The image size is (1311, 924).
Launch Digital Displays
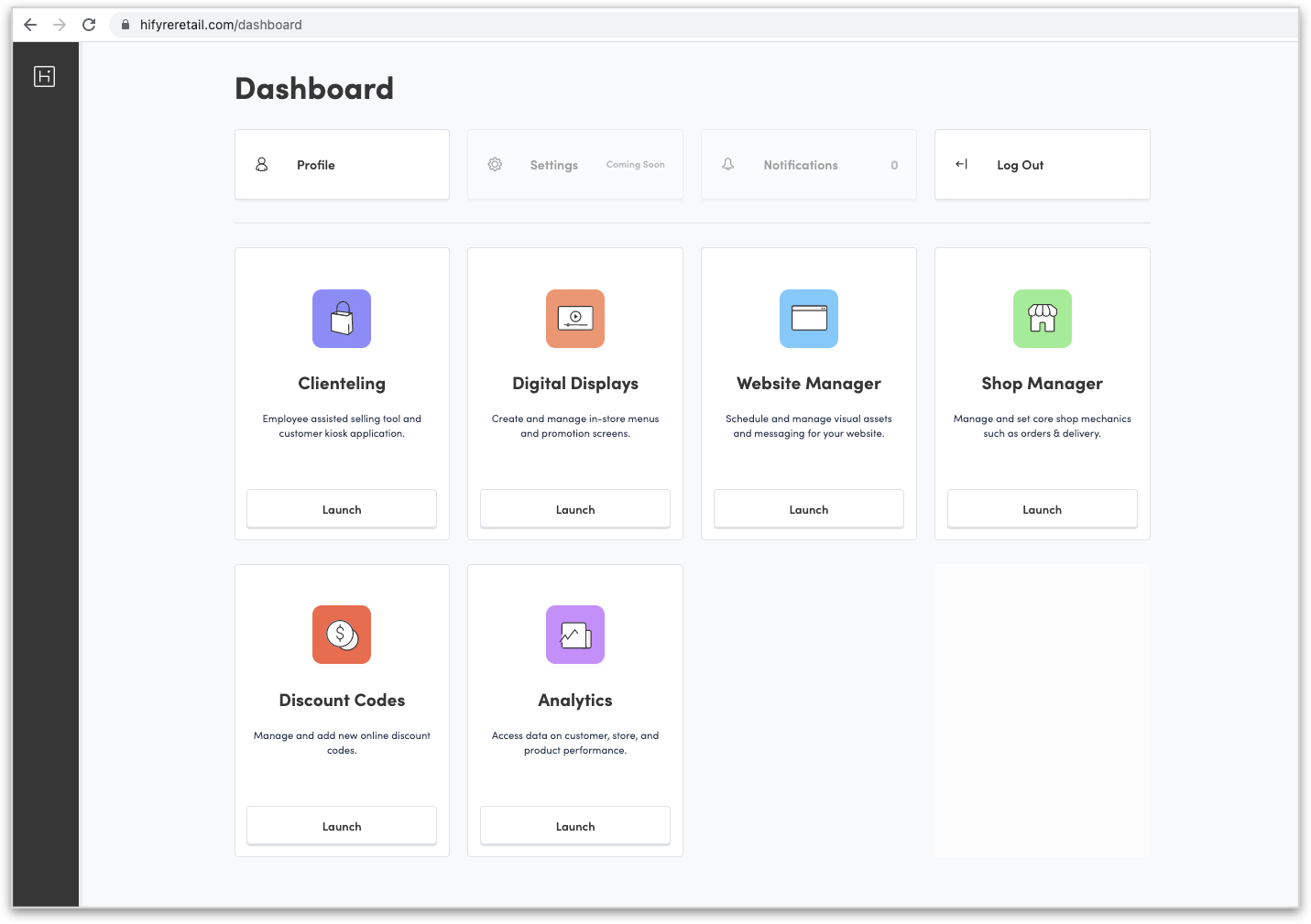tap(575, 509)
